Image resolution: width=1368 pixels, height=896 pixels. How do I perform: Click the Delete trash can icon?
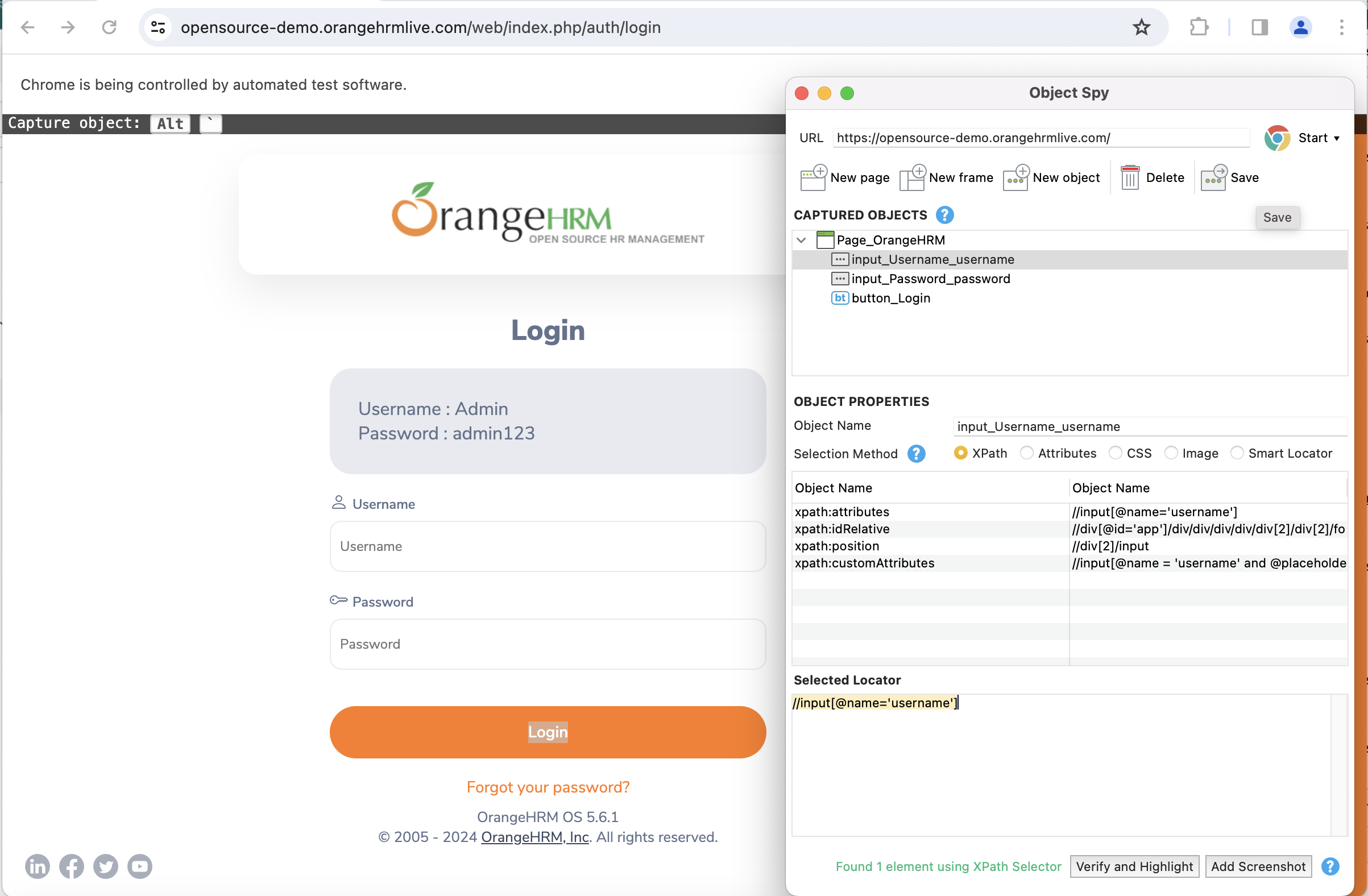coord(1129,177)
